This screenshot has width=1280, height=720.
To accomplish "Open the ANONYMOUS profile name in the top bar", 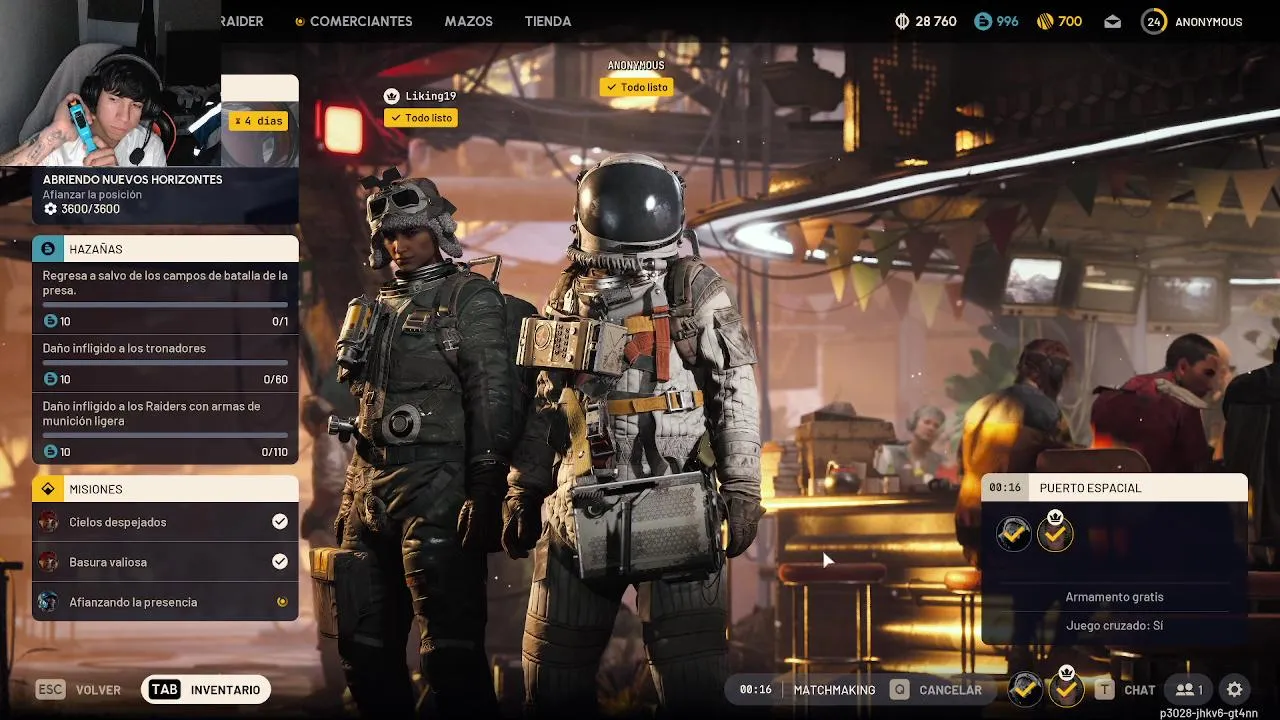I will pos(1209,22).
